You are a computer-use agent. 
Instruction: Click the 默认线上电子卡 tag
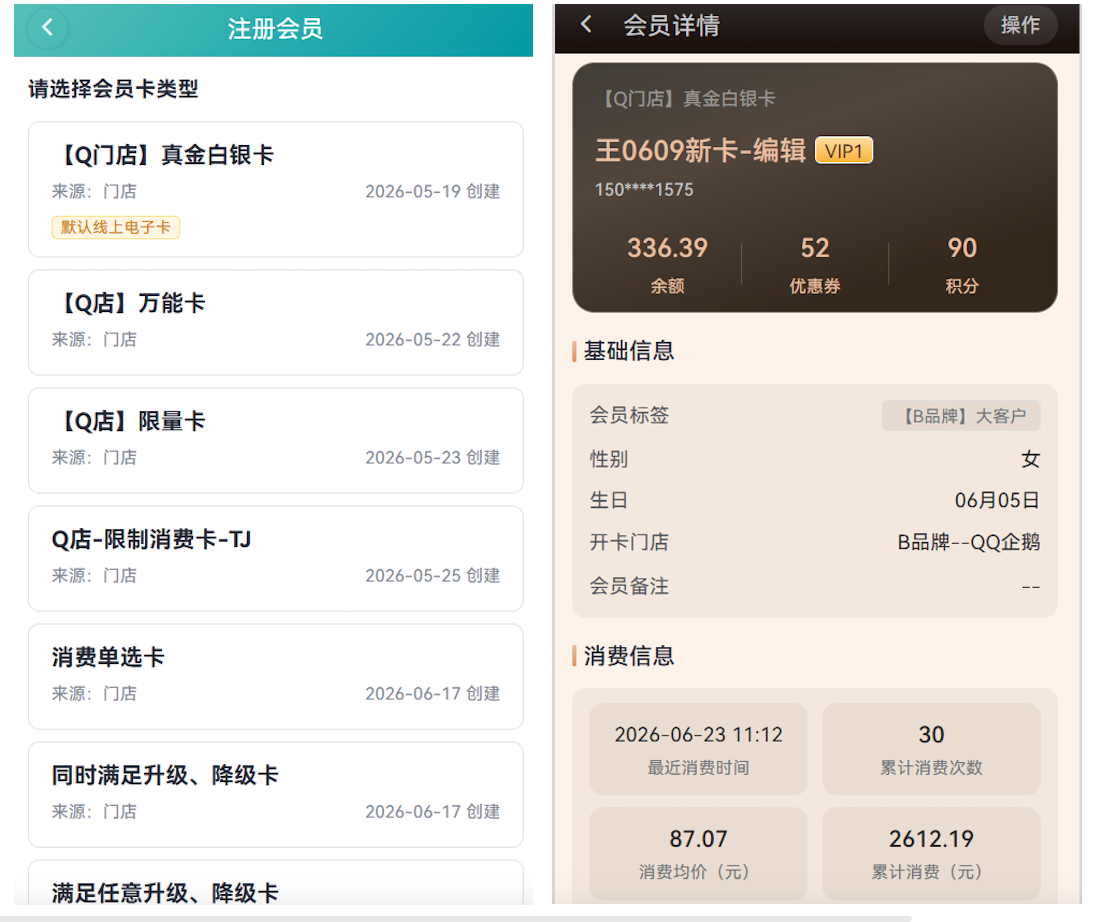tap(116, 227)
